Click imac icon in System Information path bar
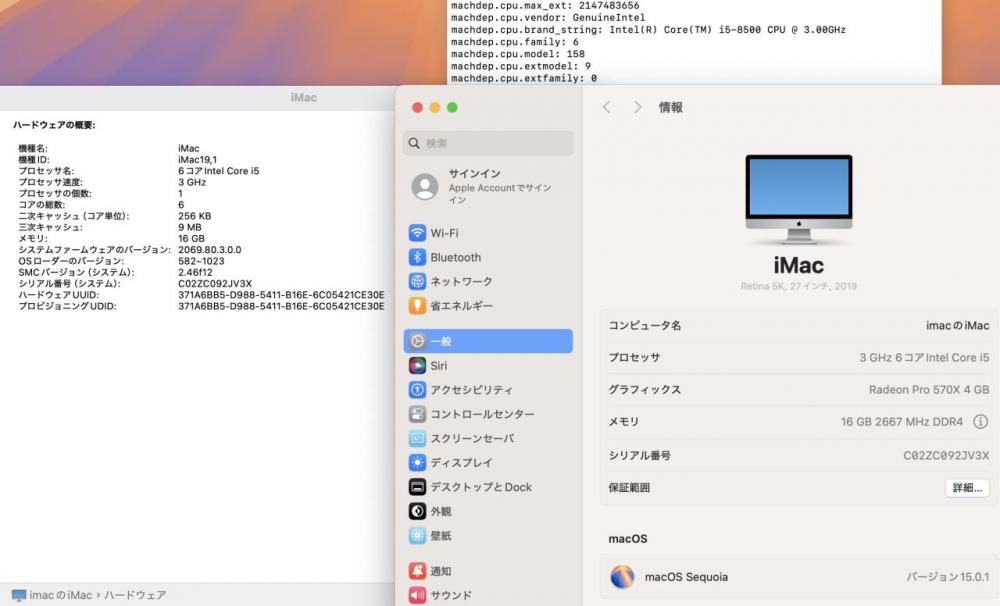1000x606 pixels. click(x=18, y=595)
